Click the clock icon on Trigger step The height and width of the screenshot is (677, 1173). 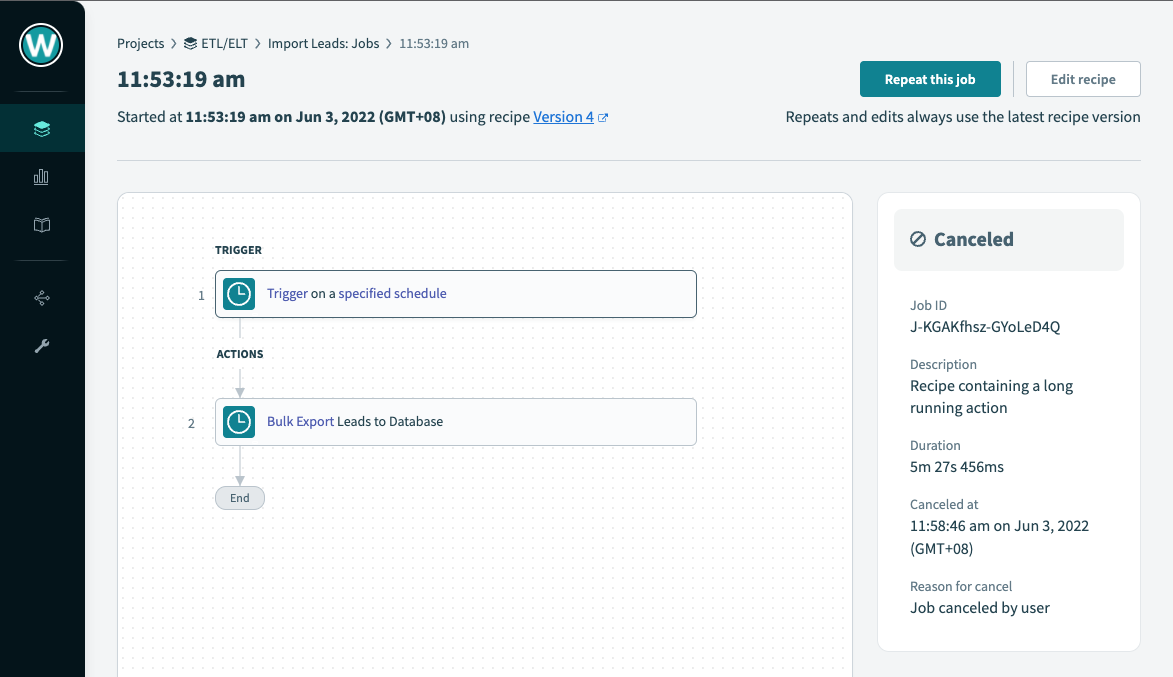tap(239, 294)
